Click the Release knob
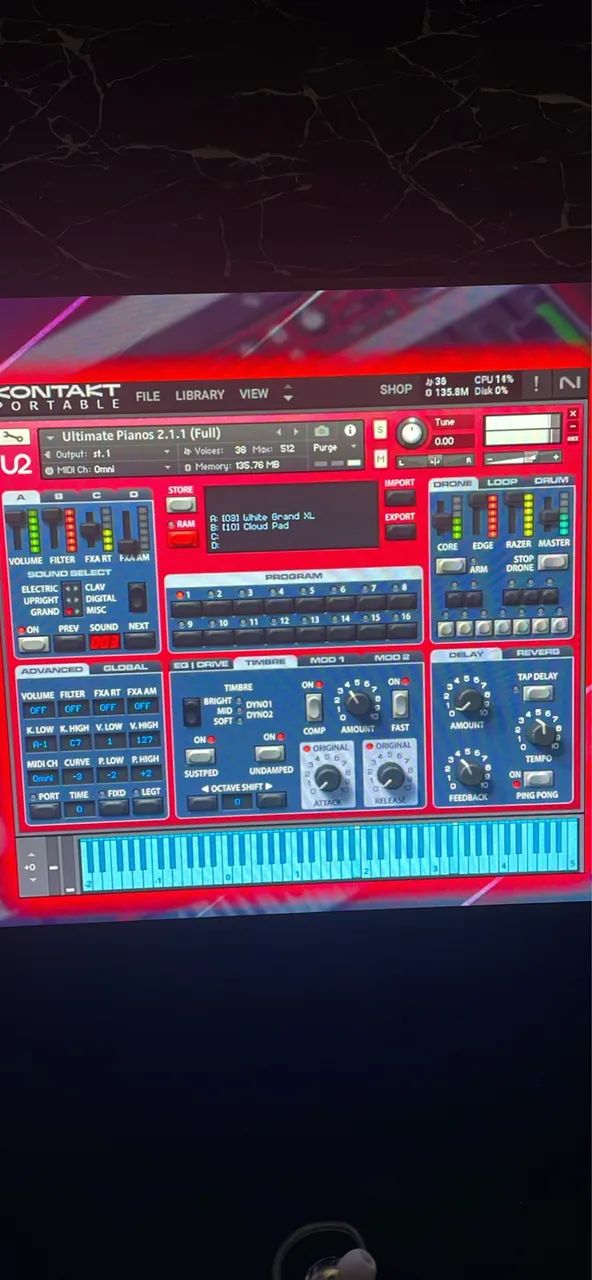This screenshot has height=1280, width=592. [x=390, y=776]
